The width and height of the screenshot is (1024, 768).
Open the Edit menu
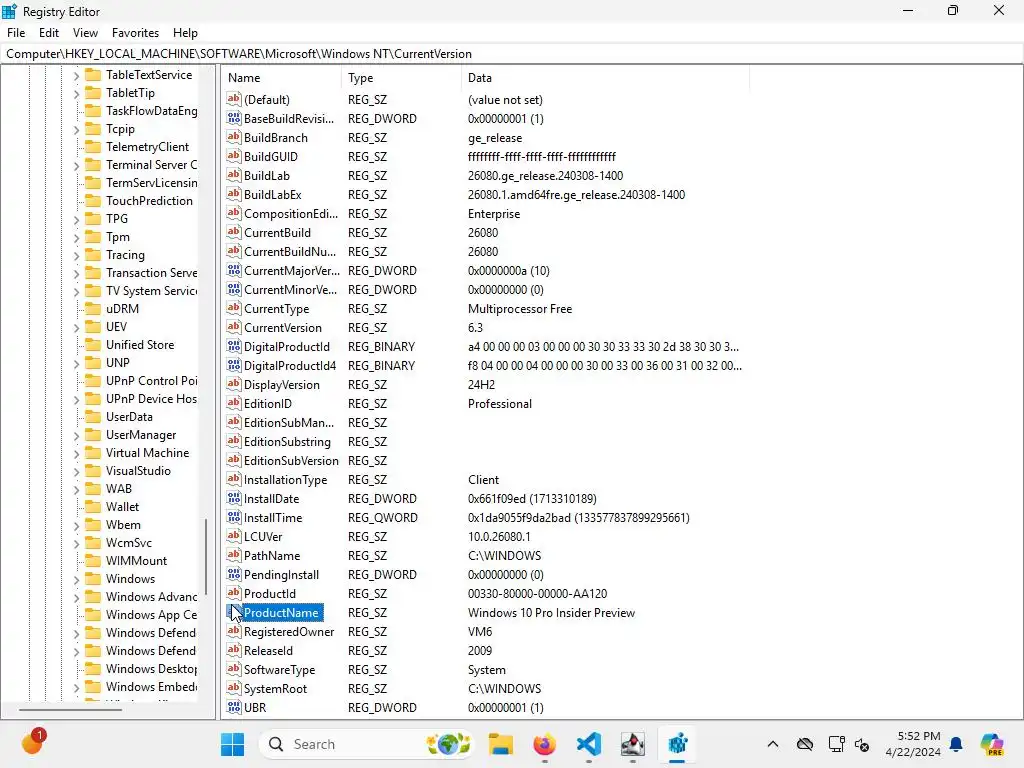tap(48, 33)
